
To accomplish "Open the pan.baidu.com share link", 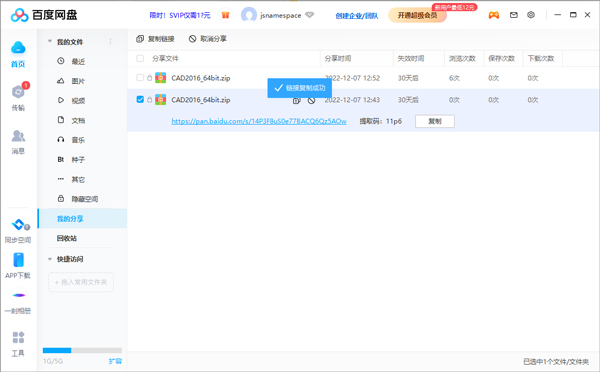I will 259,121.
